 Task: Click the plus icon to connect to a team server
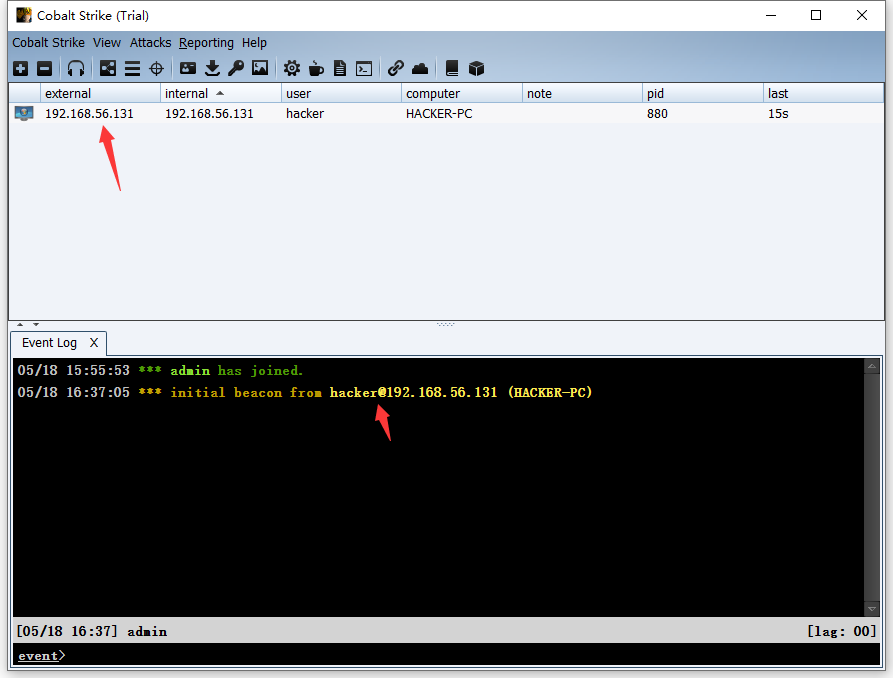[21, 69]
